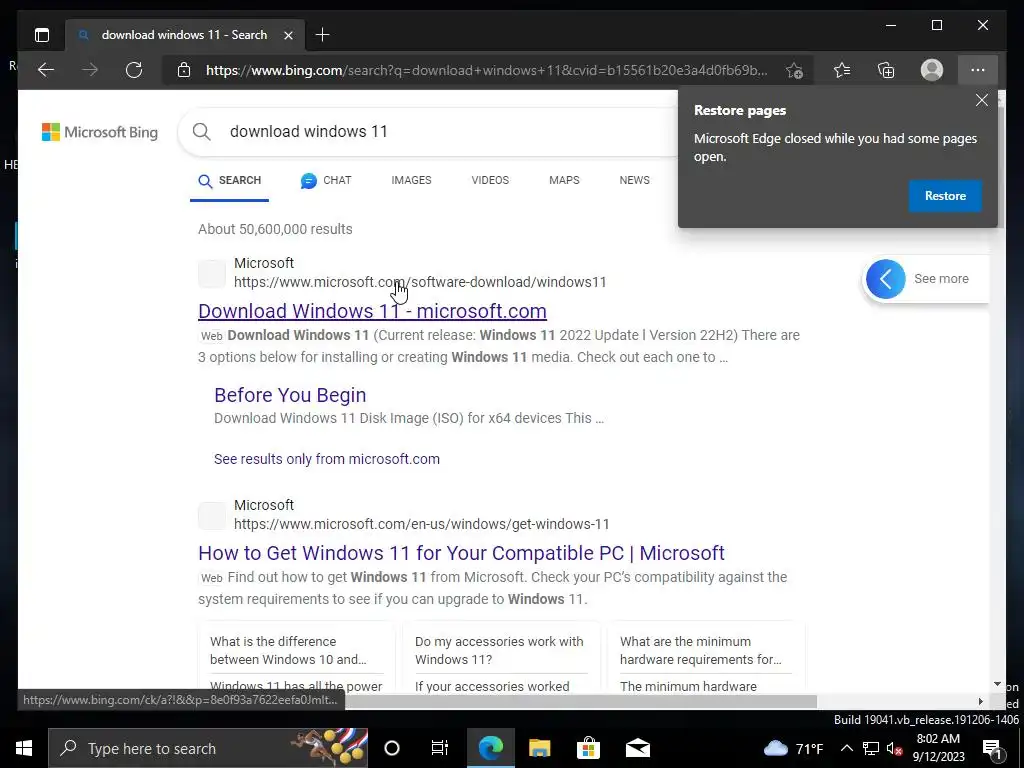
Task: Switch to the CHAT tab
Action: tap(326, 180)
